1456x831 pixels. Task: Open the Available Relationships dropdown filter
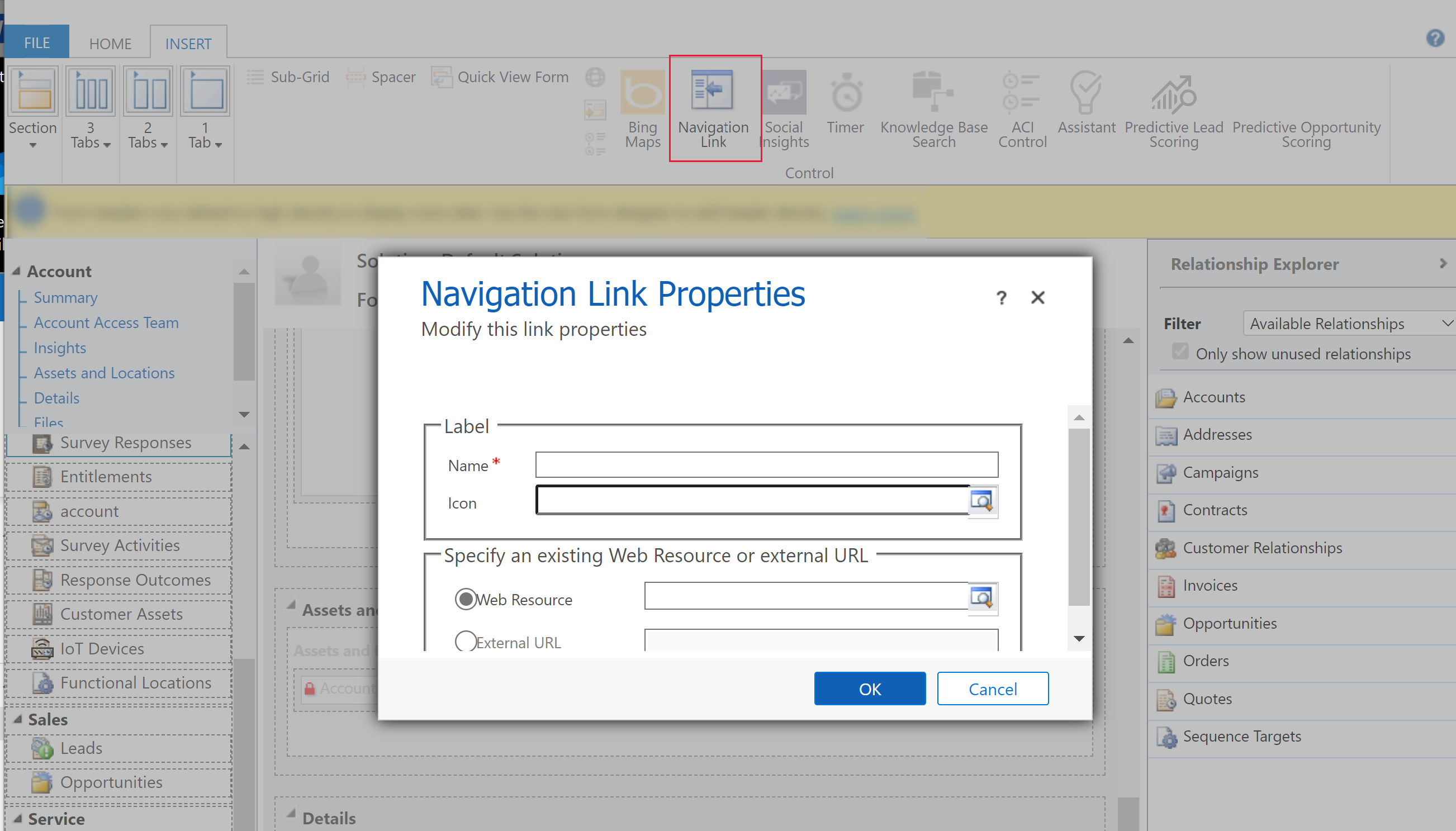click(x=1349, y=323)
